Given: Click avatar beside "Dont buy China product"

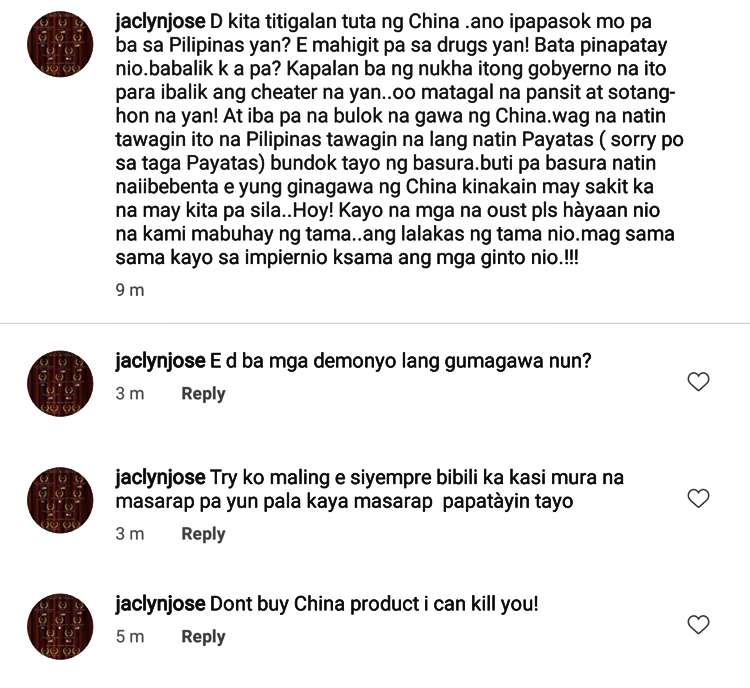Looking at the screenshot, I should point(60,626).
